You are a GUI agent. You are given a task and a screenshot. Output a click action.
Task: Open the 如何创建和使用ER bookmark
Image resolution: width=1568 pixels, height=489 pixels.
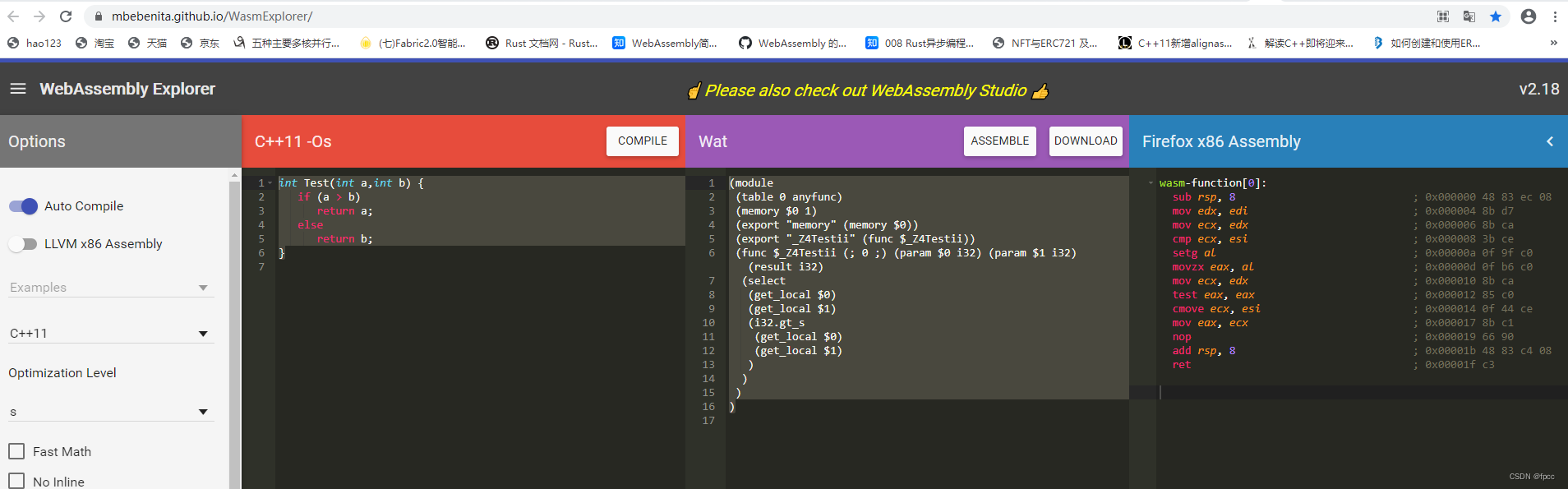point(1427,43)
